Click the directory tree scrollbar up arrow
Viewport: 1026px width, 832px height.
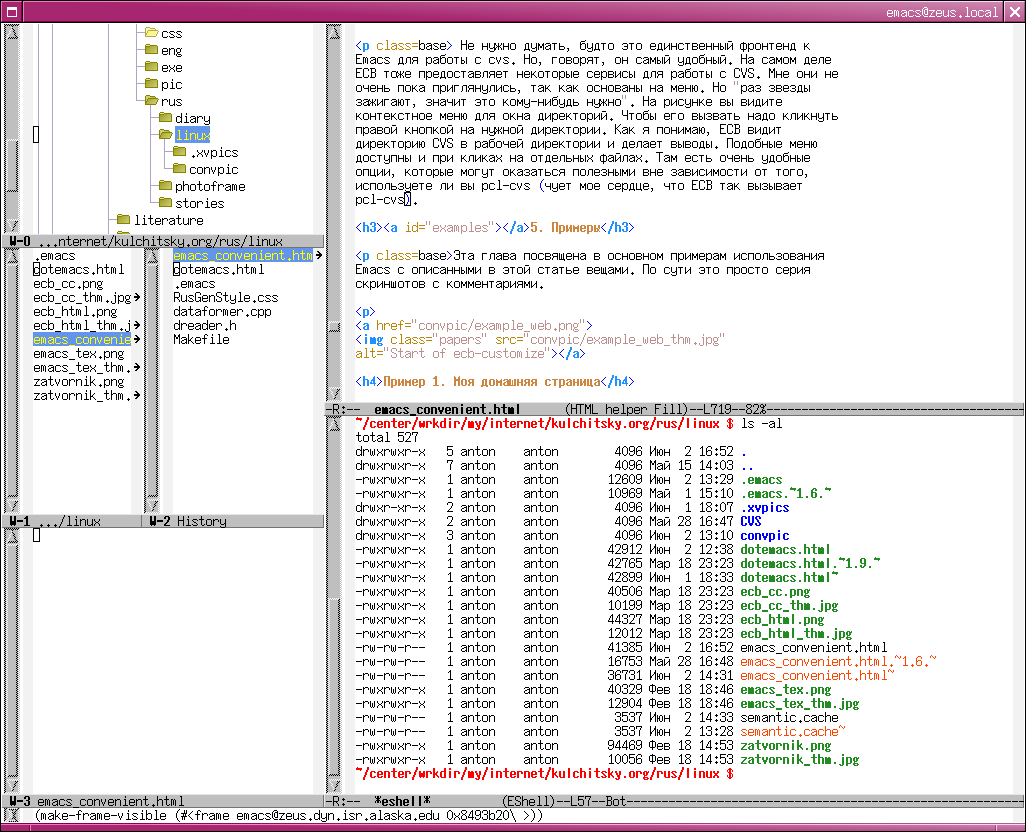point(12,33)
